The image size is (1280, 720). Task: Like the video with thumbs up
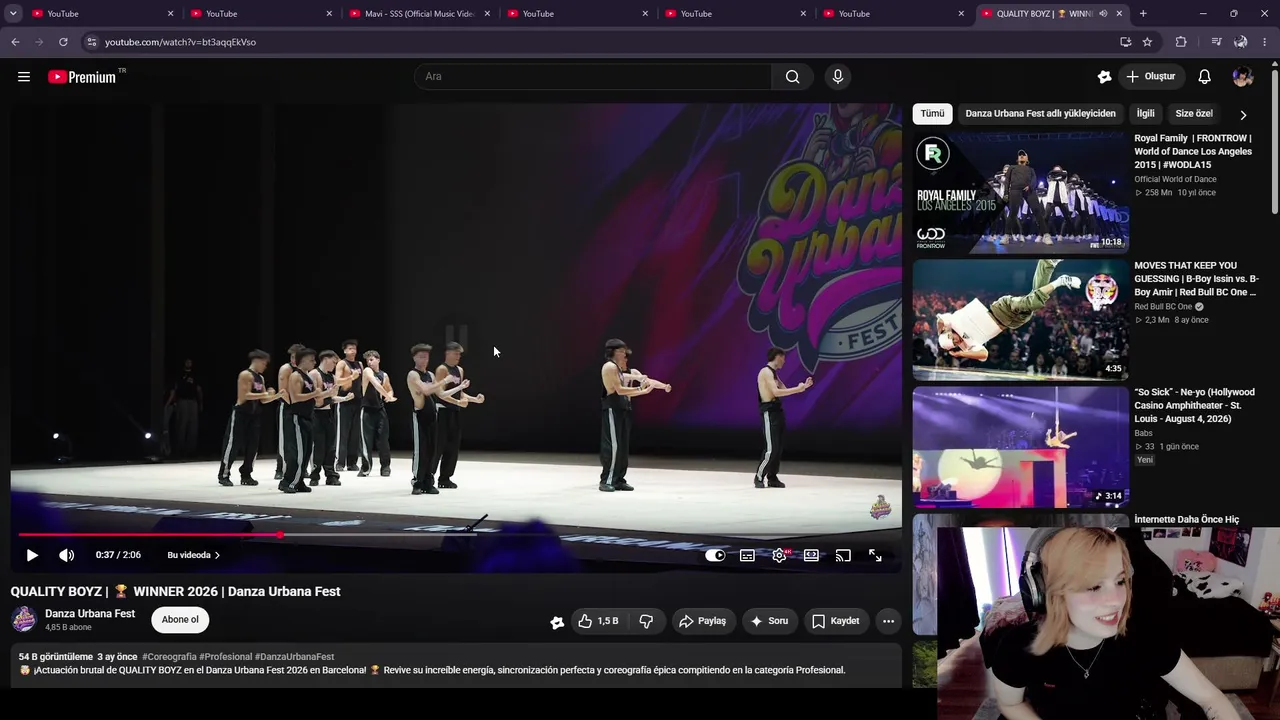pos(598,621)
